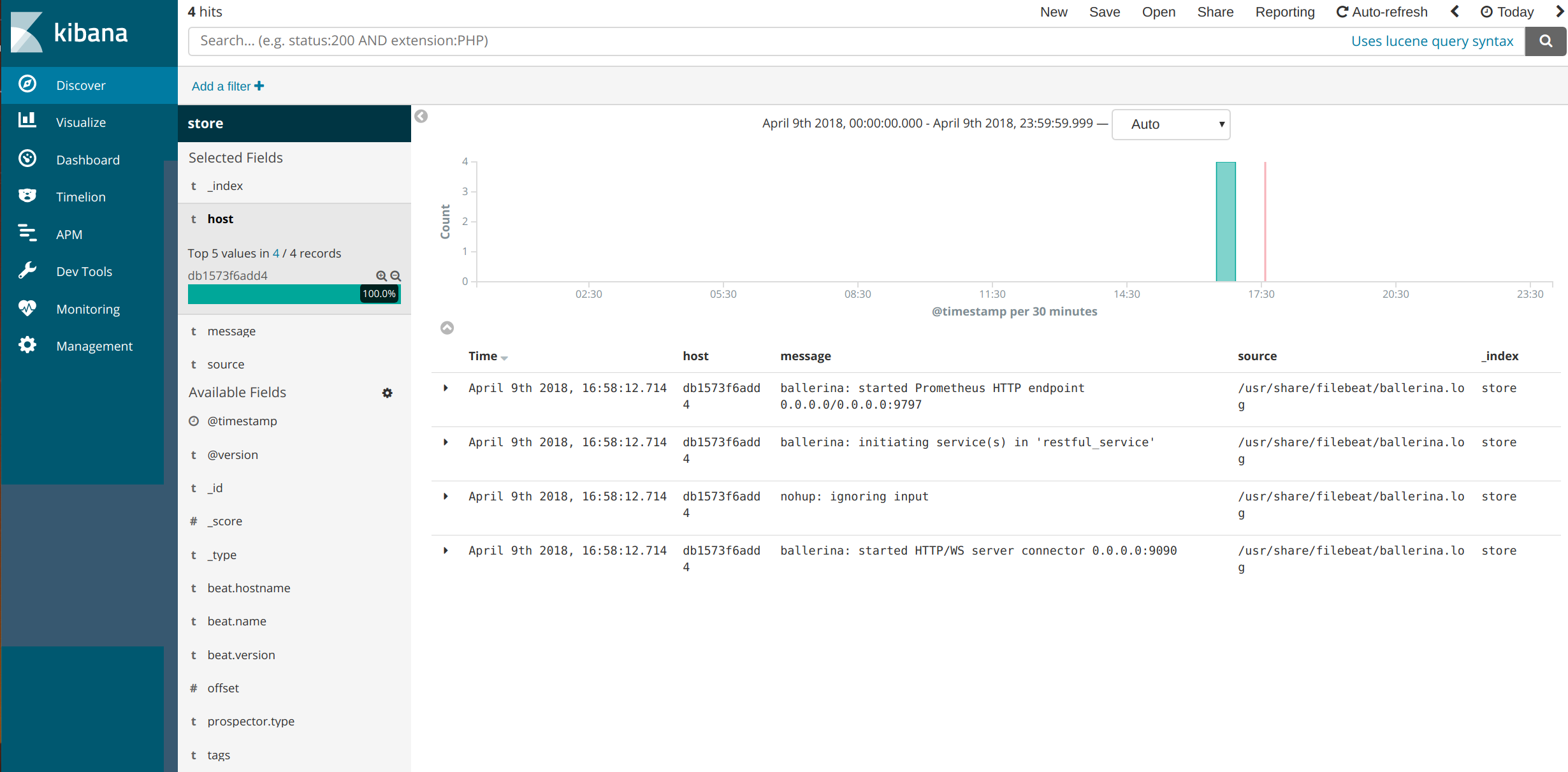Image resolution: width=1568 pixels, height=772 pixels.
Task: Navigate to the Dashboard section
Action: click(87, 159)
